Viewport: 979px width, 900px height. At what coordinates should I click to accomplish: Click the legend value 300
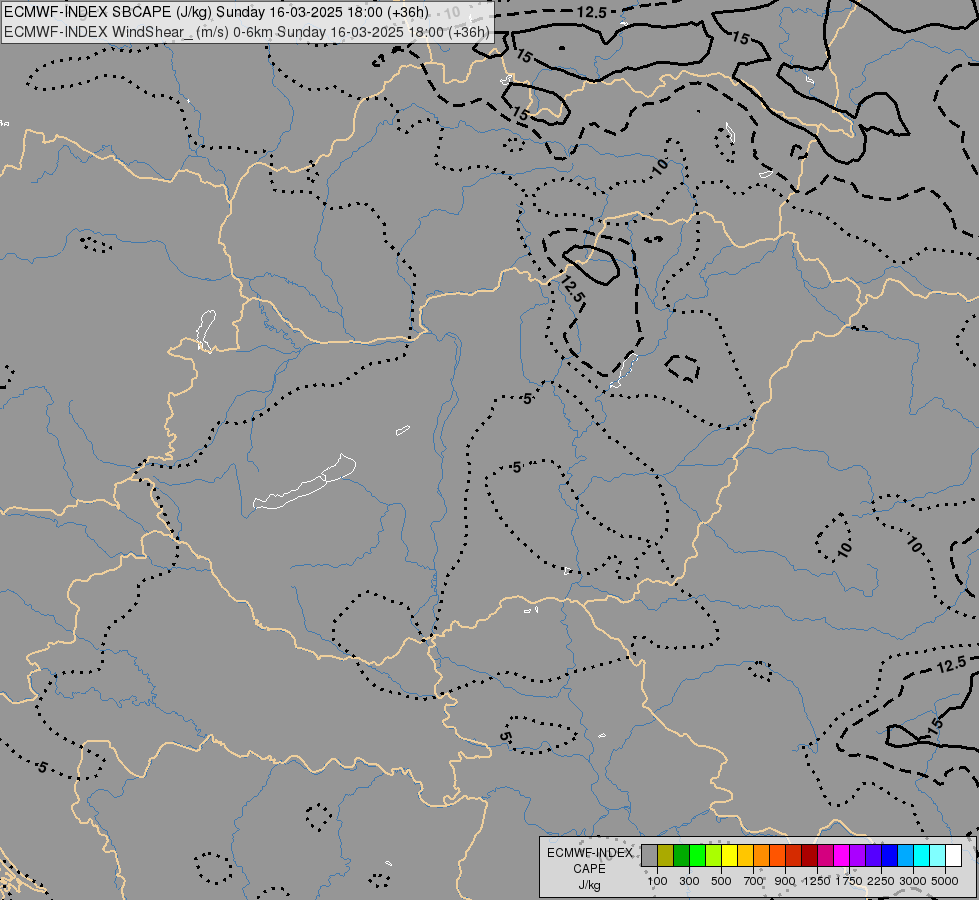pyautogui.click(x=689, y=881)
